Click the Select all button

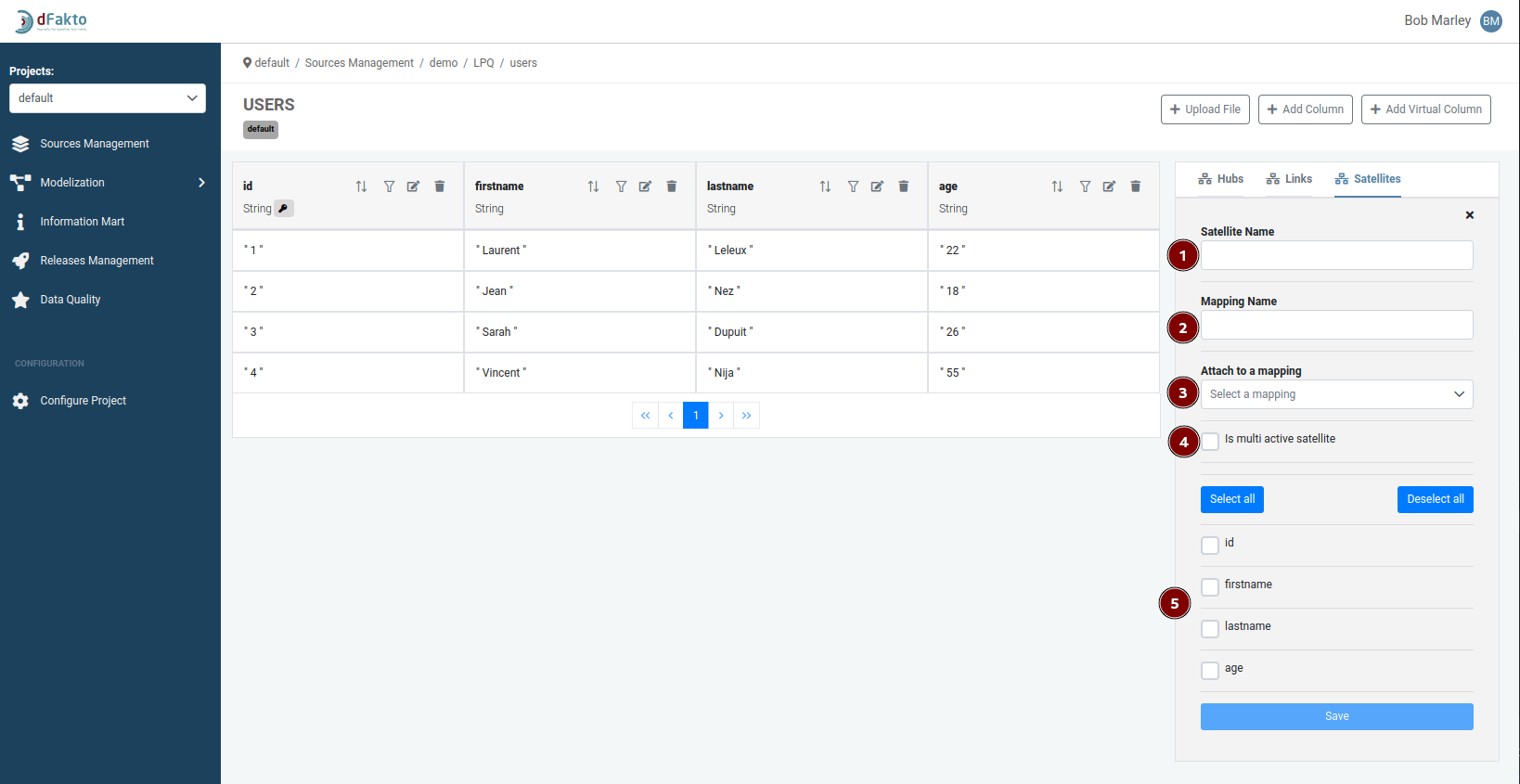[x=1232, y=499]
